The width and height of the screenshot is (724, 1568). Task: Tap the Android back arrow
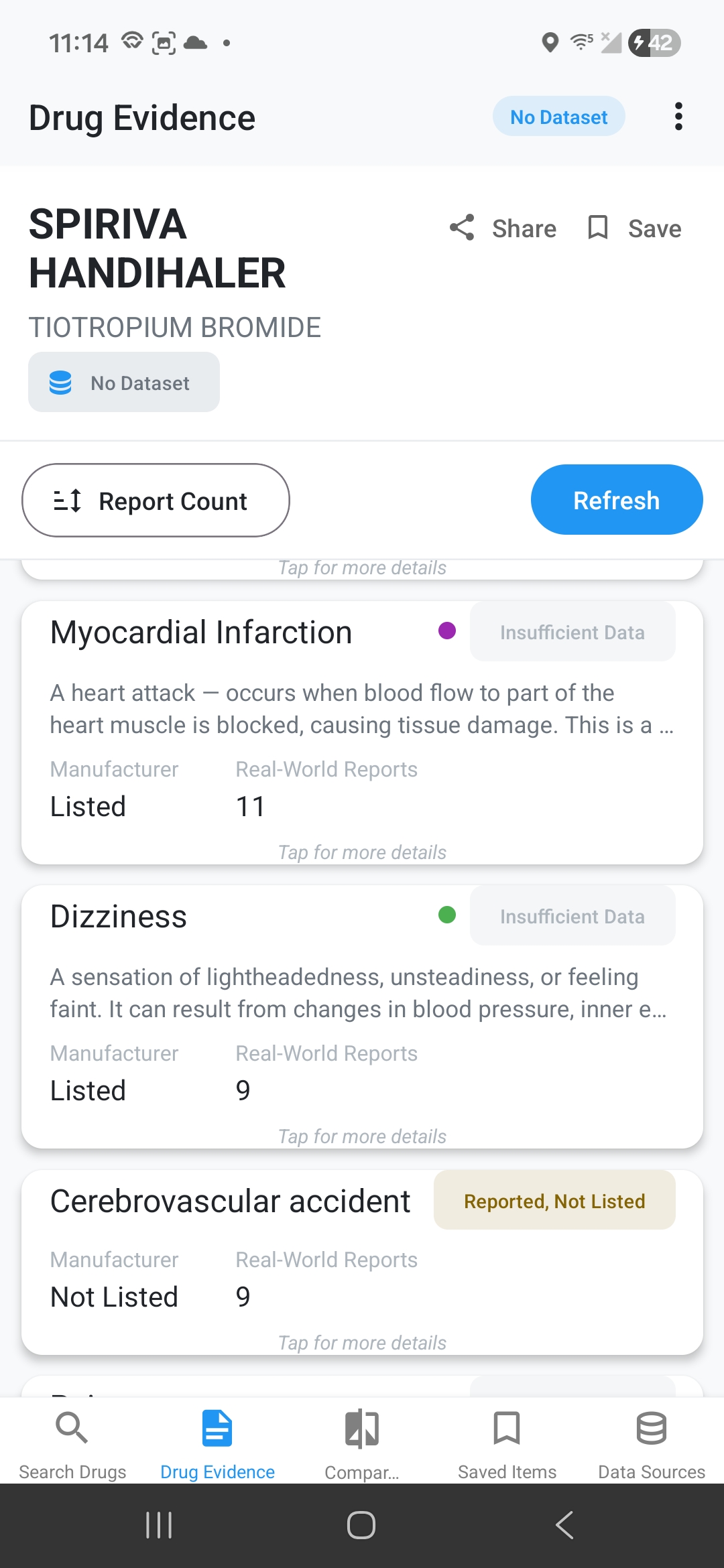point(564,1525)
